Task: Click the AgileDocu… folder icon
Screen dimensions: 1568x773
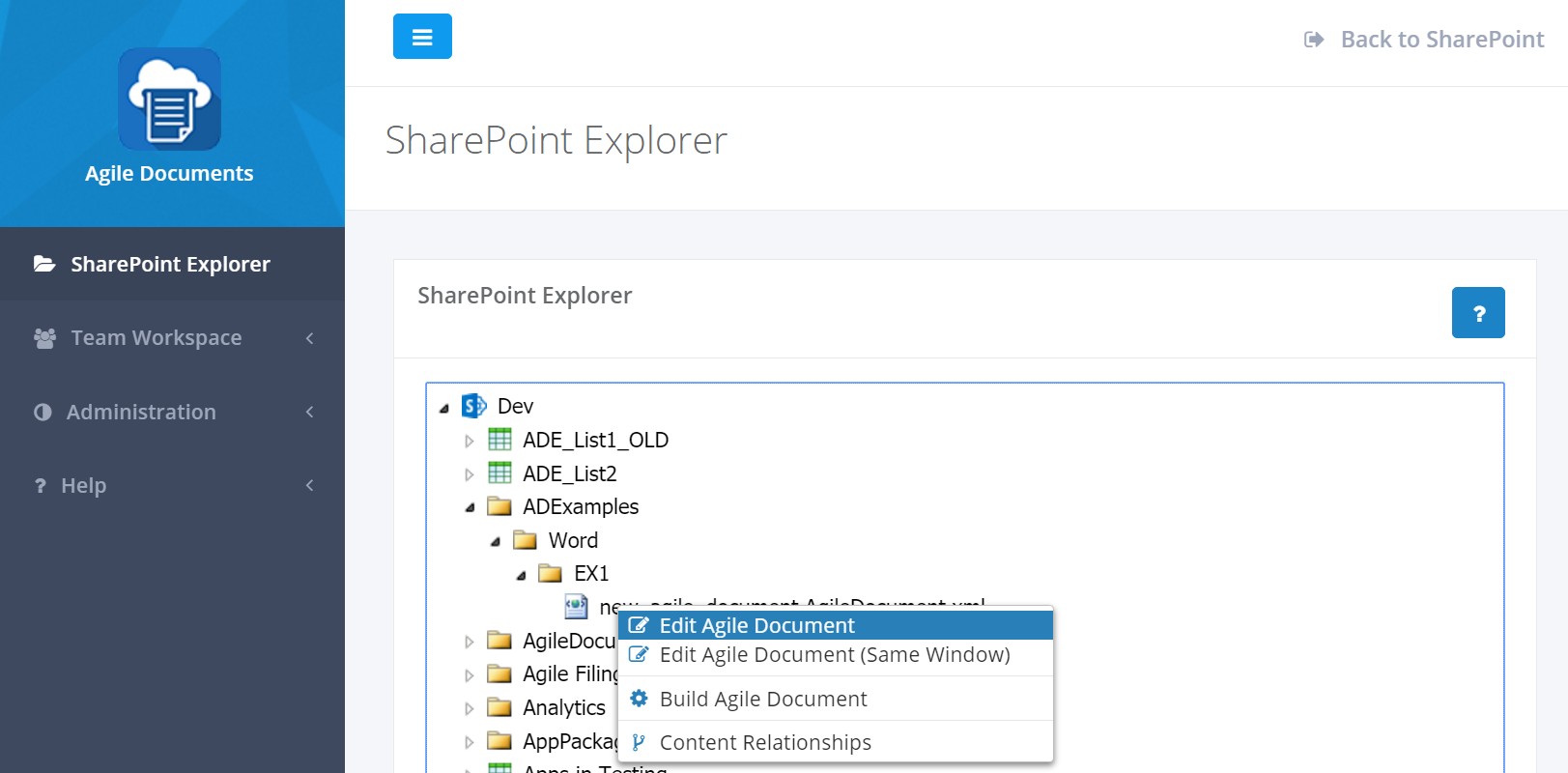Action: click(499, 640)
